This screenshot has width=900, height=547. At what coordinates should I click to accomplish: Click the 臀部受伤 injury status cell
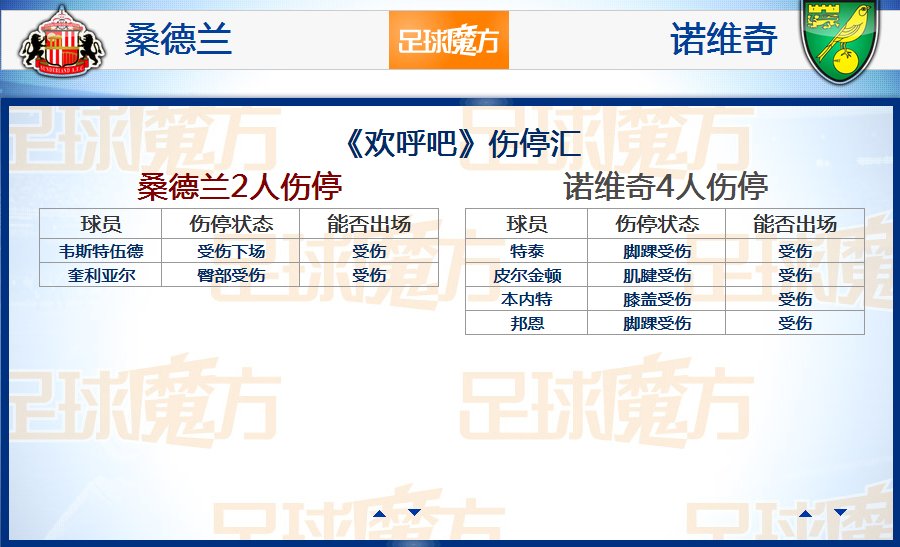(230, 275)
